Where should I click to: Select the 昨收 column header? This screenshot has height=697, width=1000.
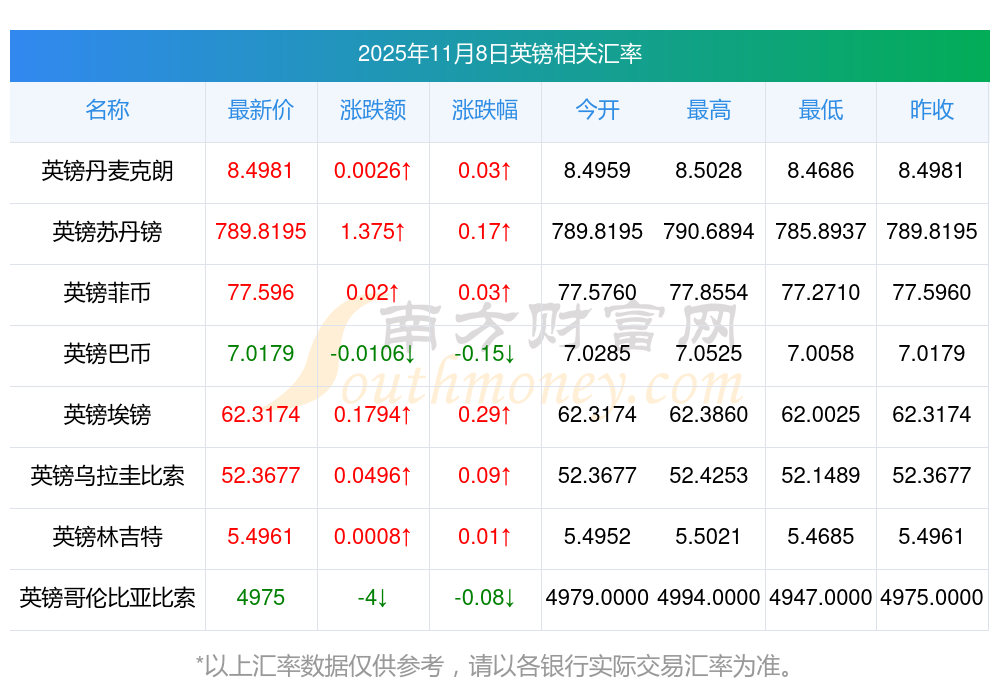(x=932, y=110)
